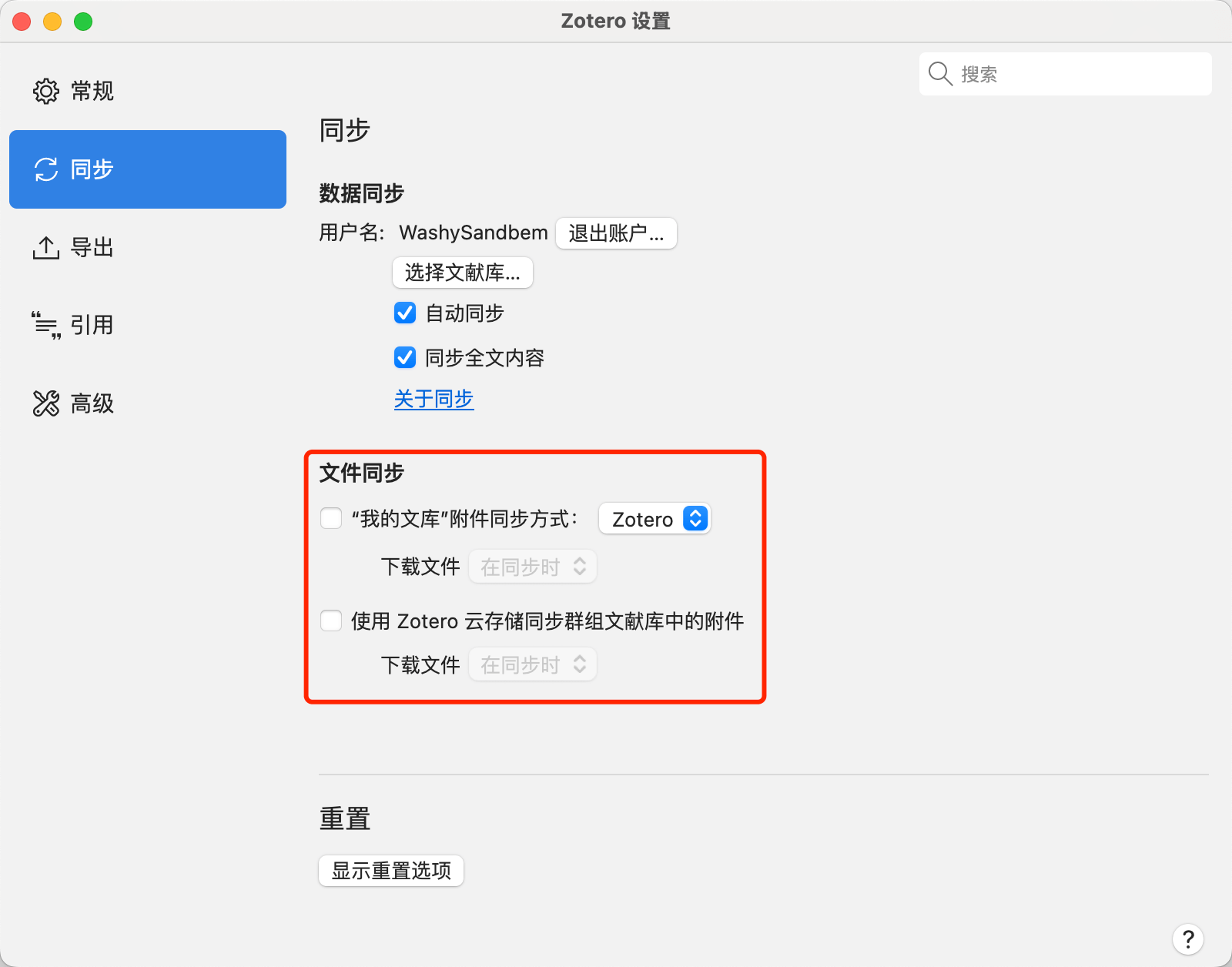Screen dimensions: 1232x967
Task: Click the 显示重置选项 button
Action: pos(391,871)
